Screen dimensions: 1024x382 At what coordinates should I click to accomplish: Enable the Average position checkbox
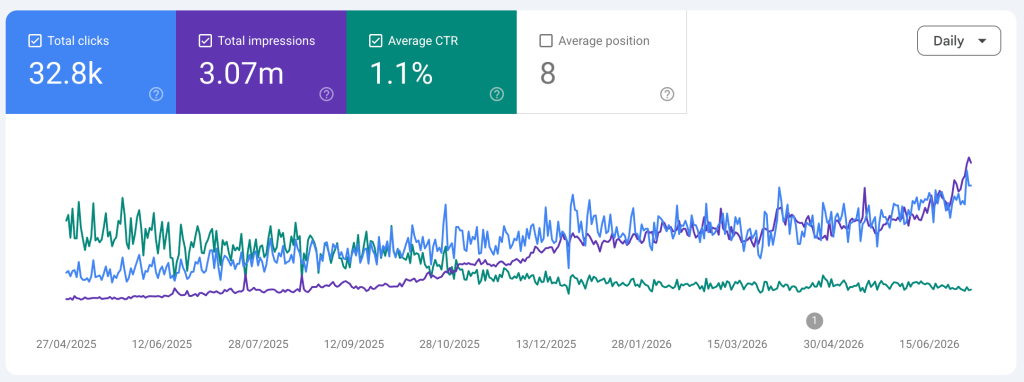[546, 40]
